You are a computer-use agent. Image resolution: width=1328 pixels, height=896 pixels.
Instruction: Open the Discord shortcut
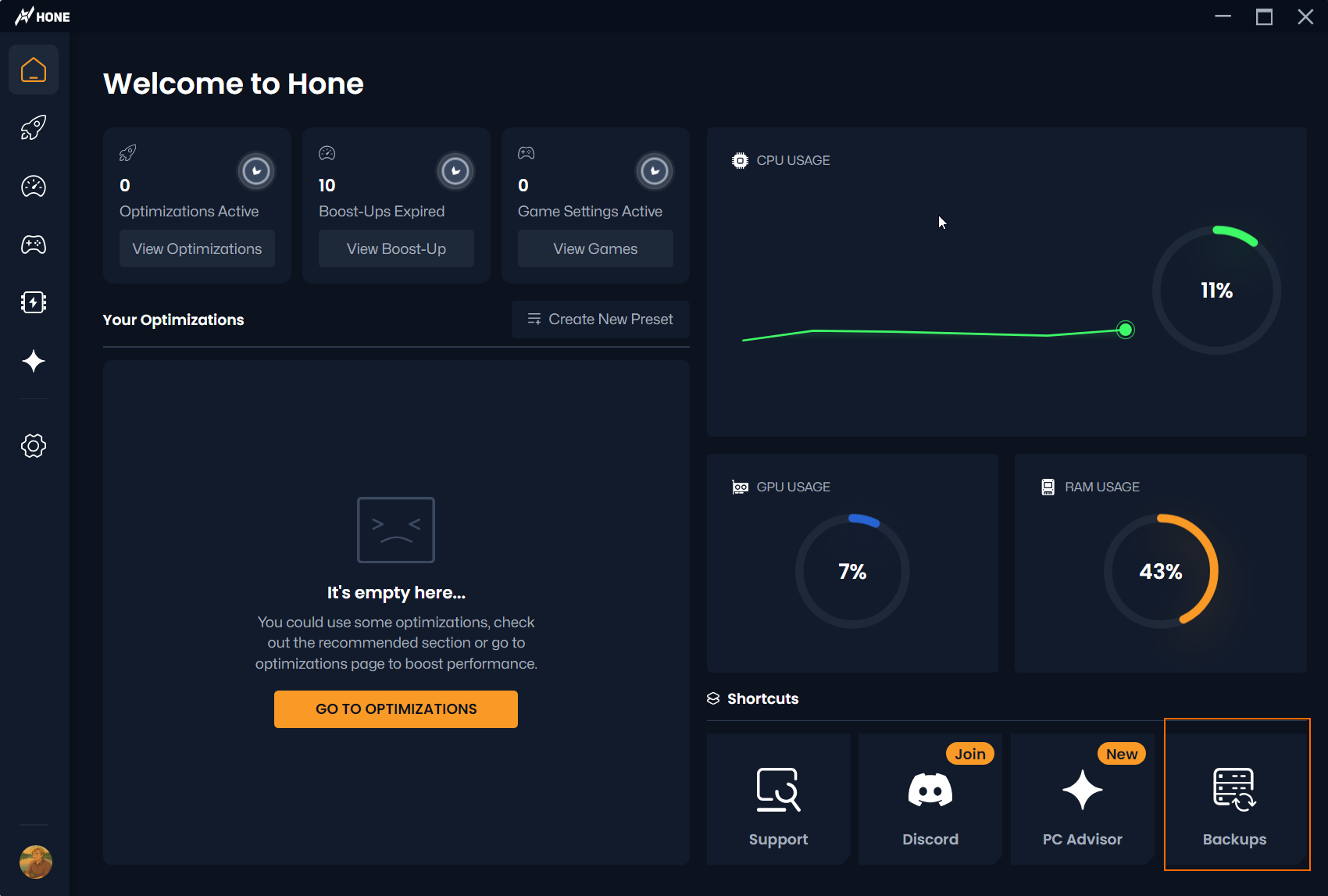[930, 798]
